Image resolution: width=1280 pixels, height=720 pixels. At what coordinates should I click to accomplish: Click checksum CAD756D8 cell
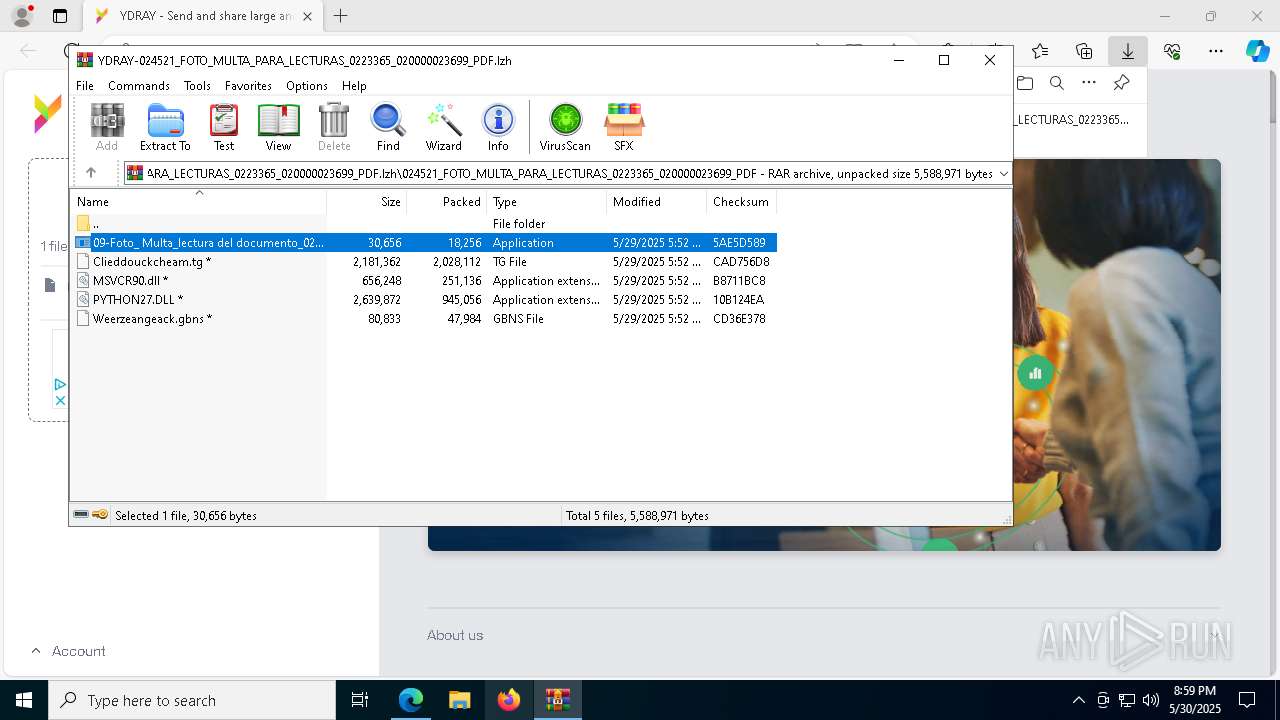pyautogui.click(x=741, y=262)
